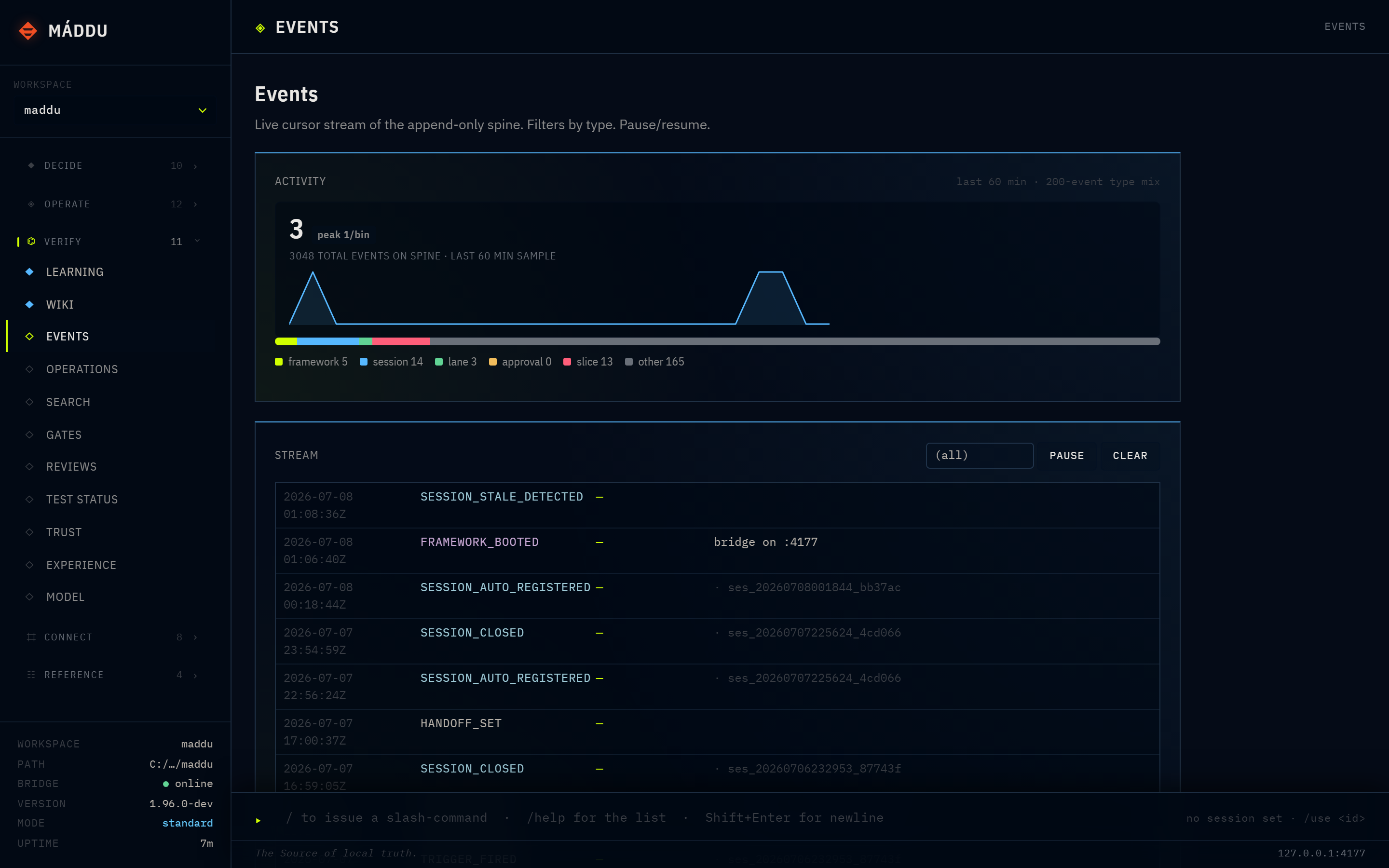The height and width of the screenshot is (868, 1389).
Task: Click the diamond icon next to EXPERIENCE
Action: (x=29, y=565)
